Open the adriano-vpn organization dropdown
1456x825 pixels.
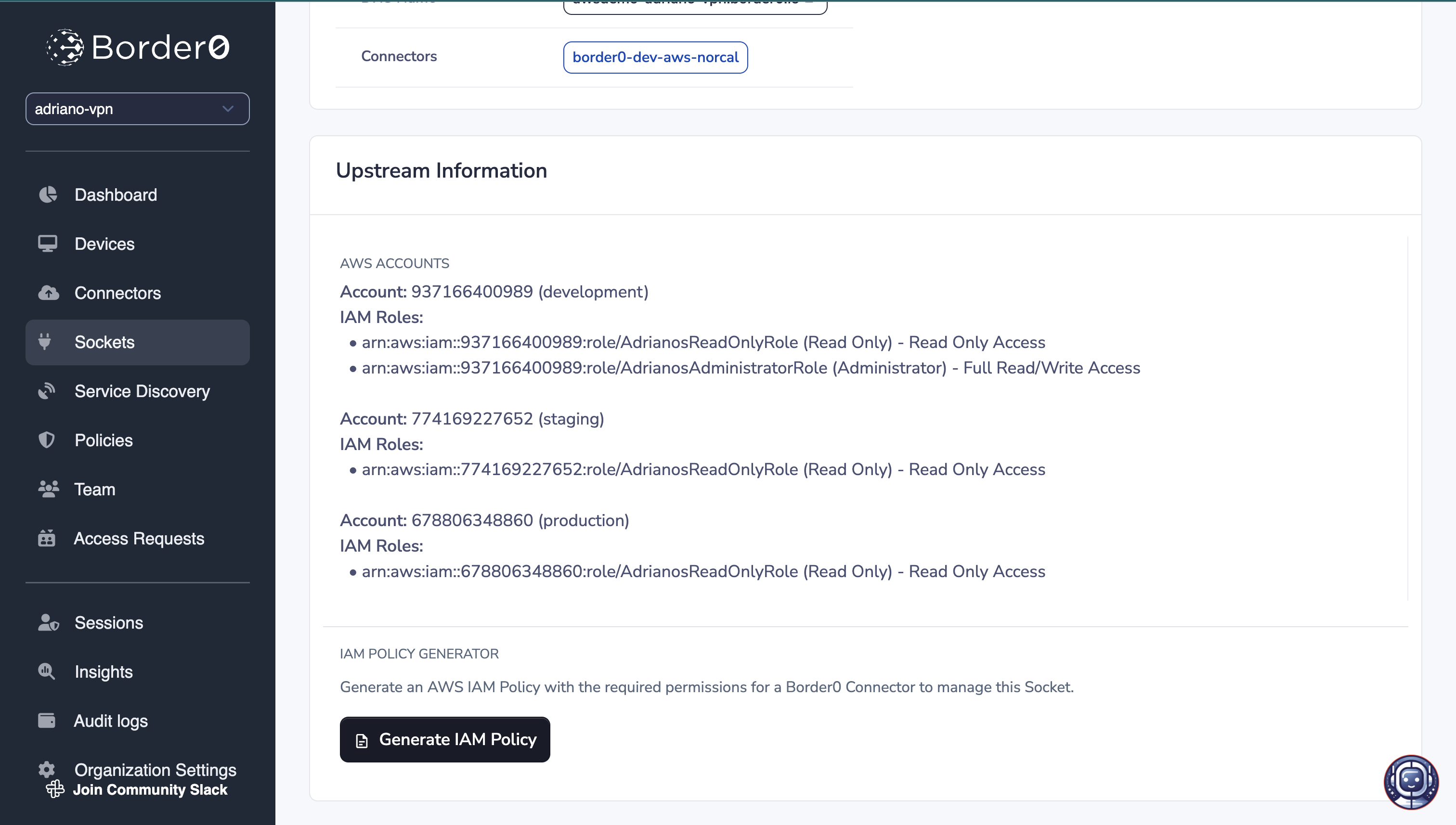click(x=137, y=109)
